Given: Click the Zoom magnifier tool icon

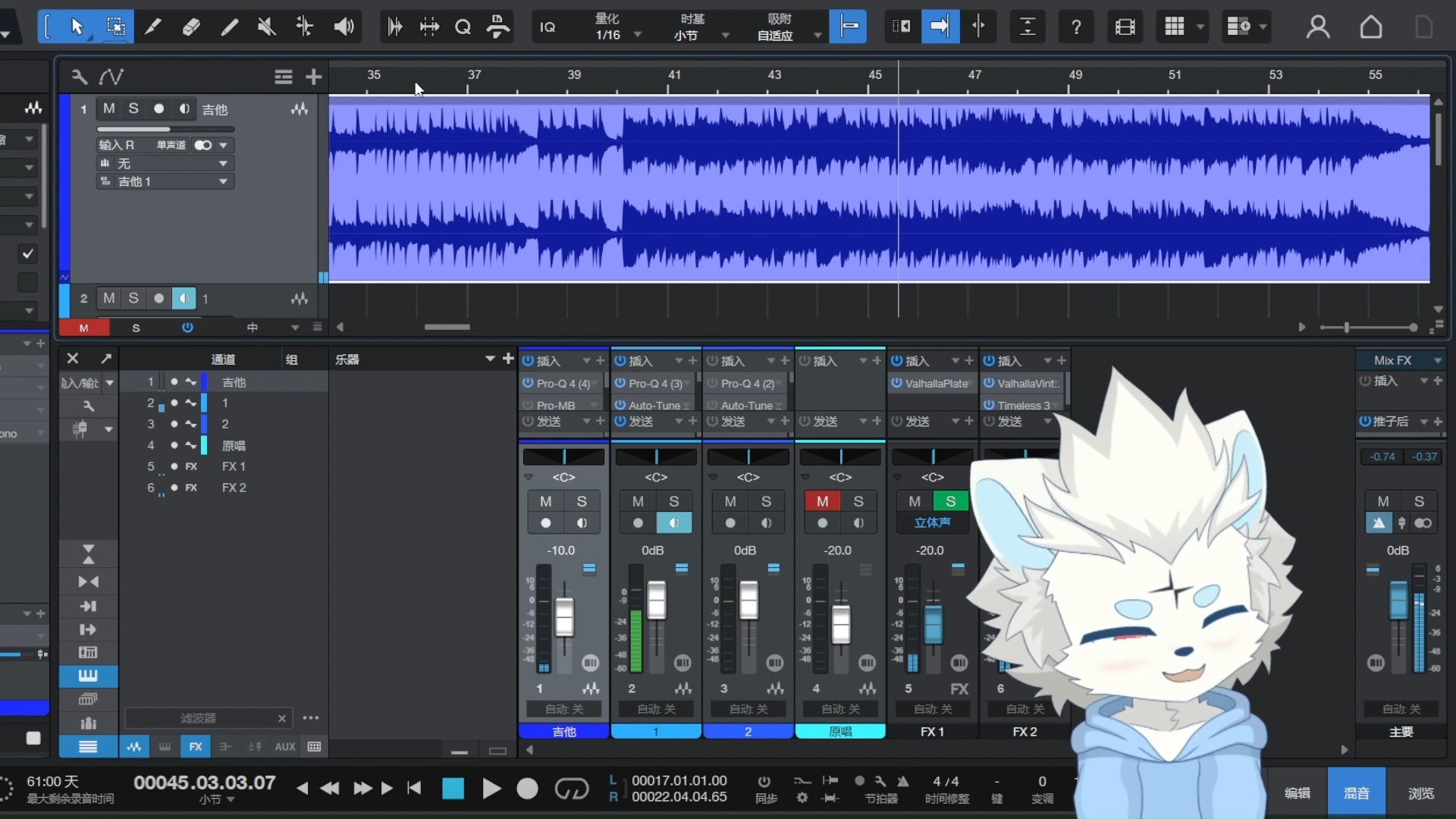Looking at the screenshot, I should [x=463, y=27].
